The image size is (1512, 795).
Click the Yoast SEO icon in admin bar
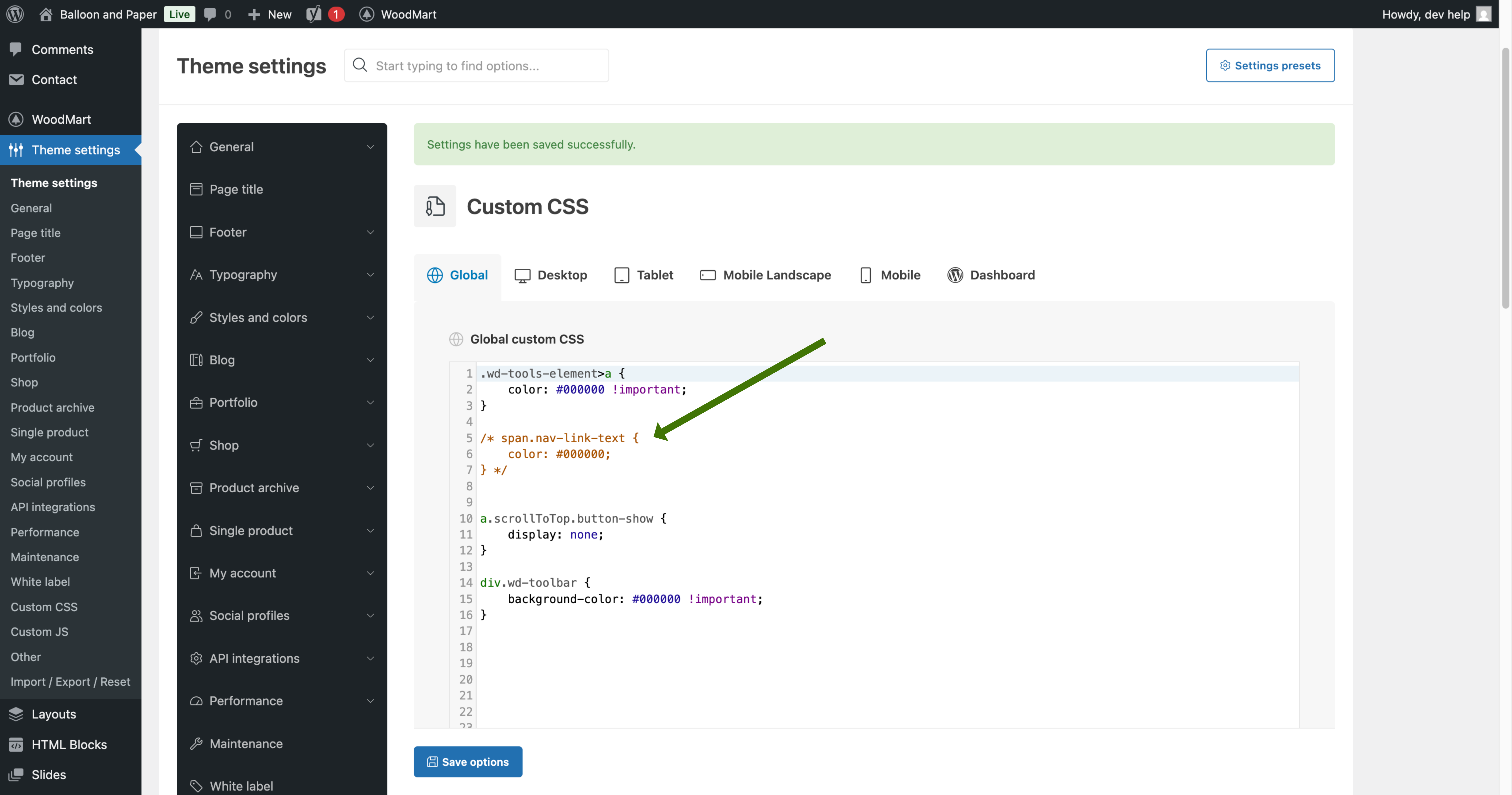click(314, 14)
